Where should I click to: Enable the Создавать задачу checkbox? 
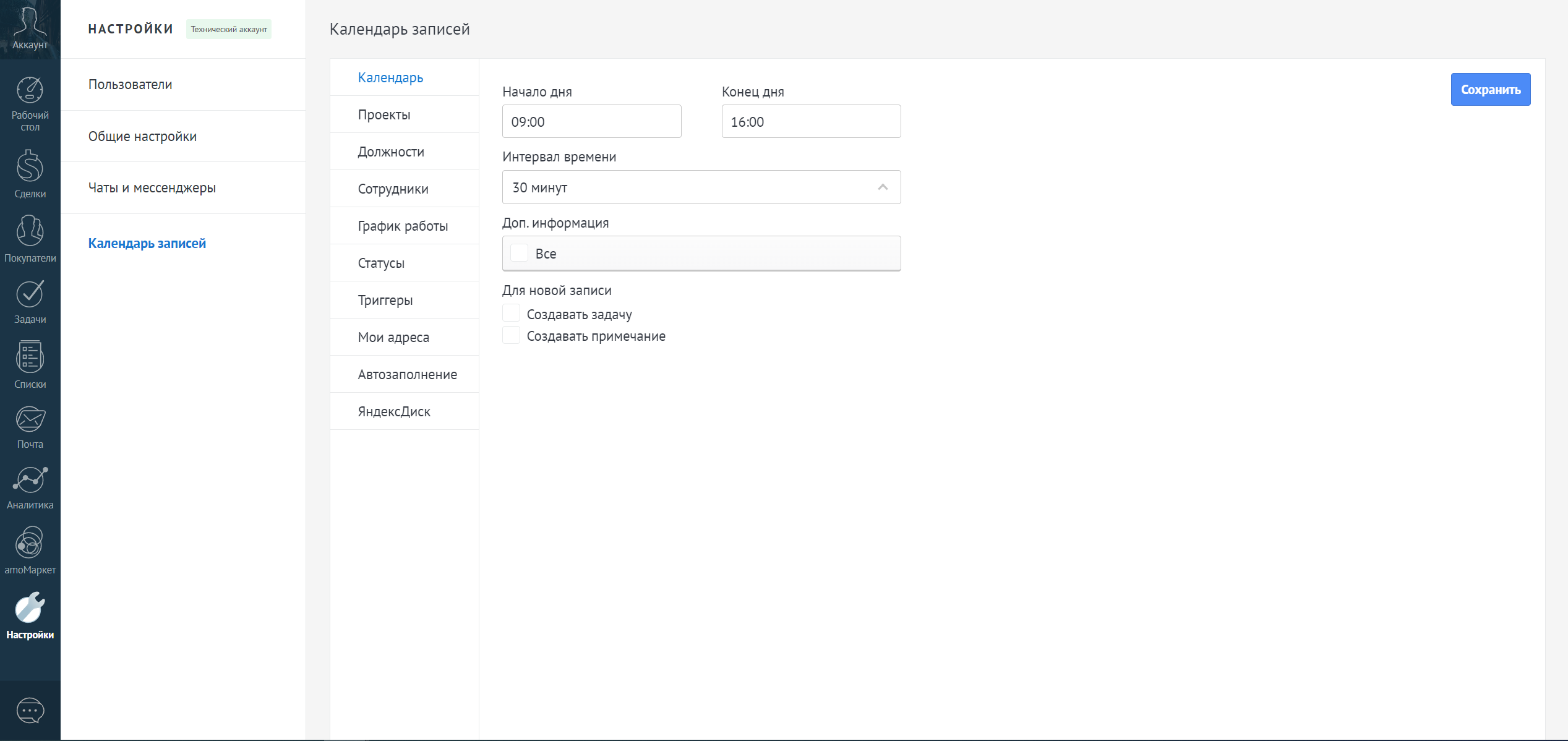point(511,314)
